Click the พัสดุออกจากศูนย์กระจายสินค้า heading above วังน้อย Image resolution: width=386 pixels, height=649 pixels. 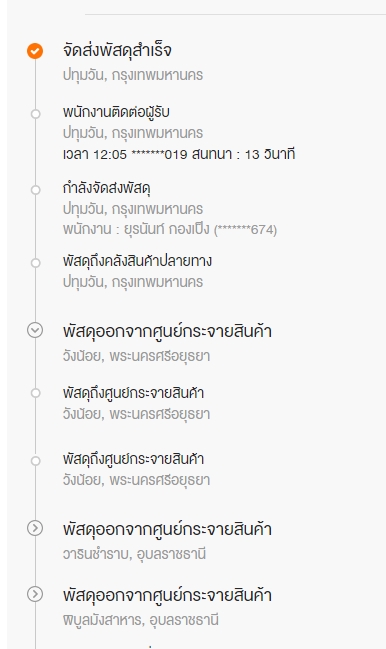click(167, 332)
